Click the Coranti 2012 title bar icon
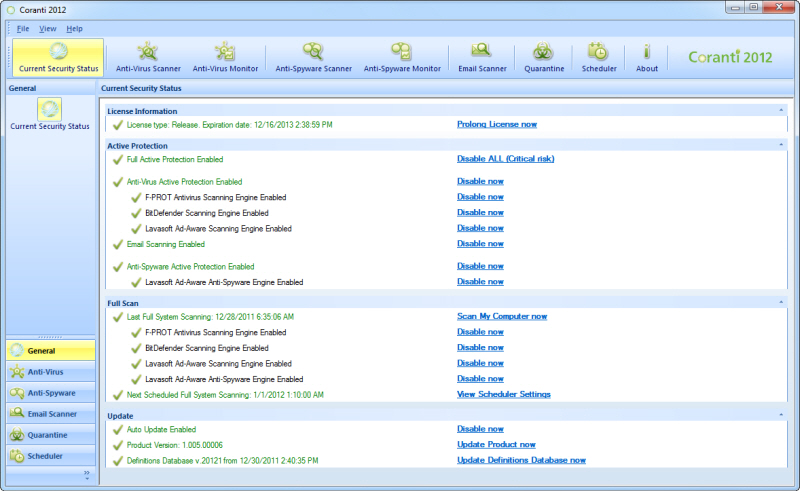Image resolution: width=800 pixels, height=491 pixels. point(11,10)
